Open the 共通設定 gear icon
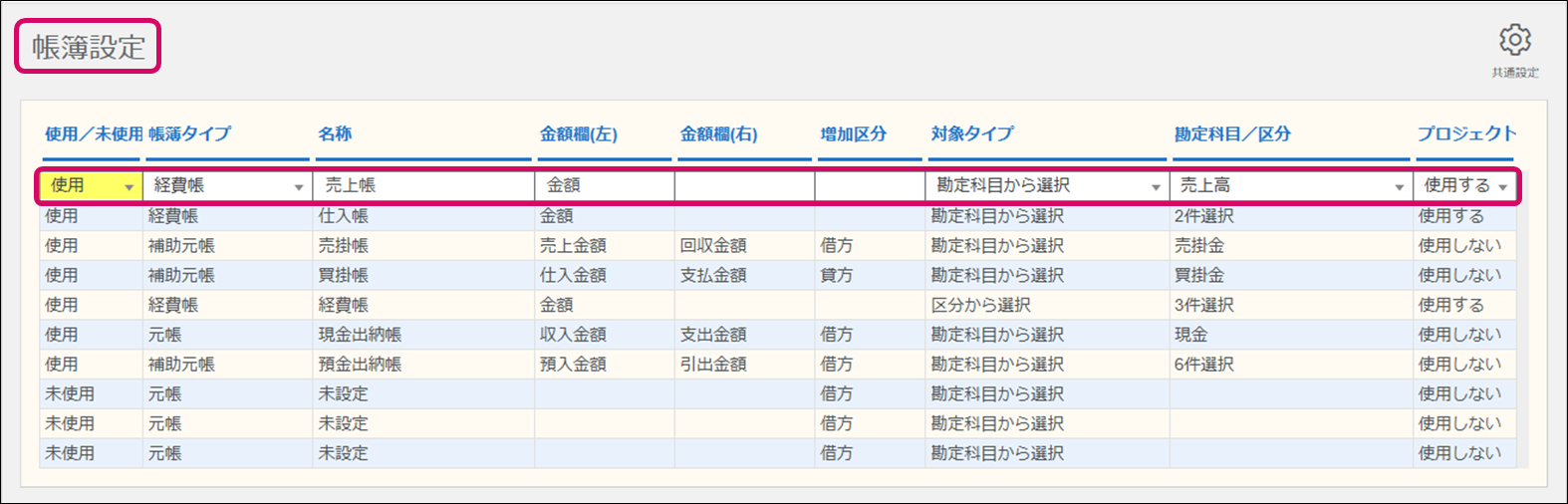This screenshot has height=504, width=1568. (x=1514, y=41)
